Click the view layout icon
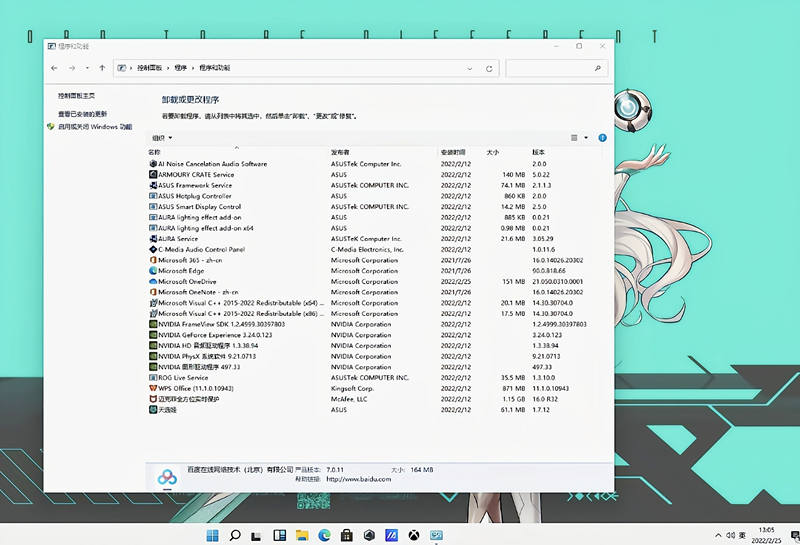Screen dimensions: 800x545 point(574,138)
